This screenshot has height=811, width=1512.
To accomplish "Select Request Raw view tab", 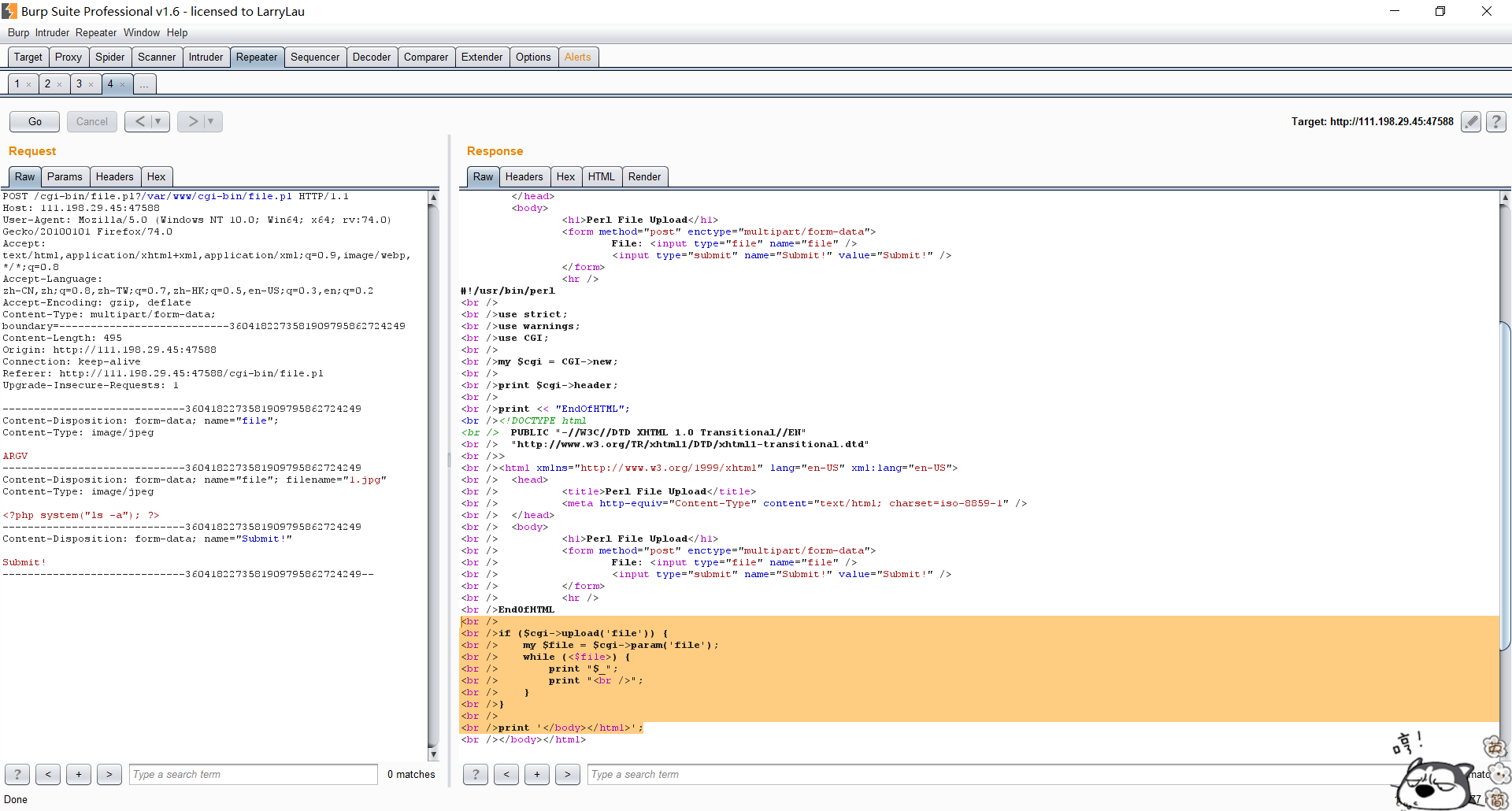I will tap(25, 176).
